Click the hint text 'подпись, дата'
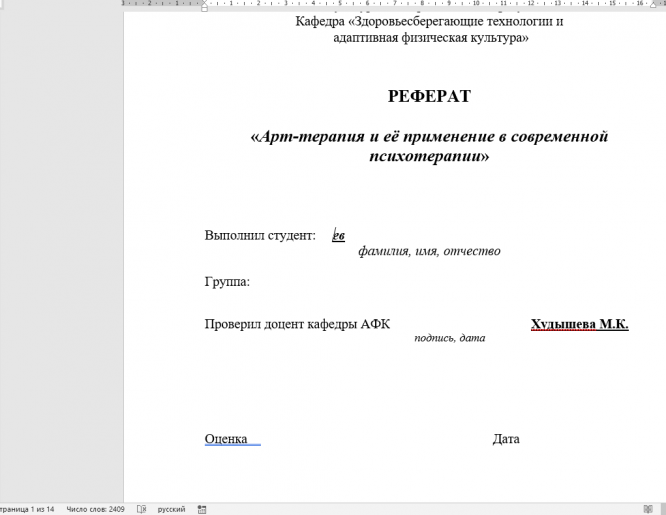666x515 pixels. click(x=449, y=338)
